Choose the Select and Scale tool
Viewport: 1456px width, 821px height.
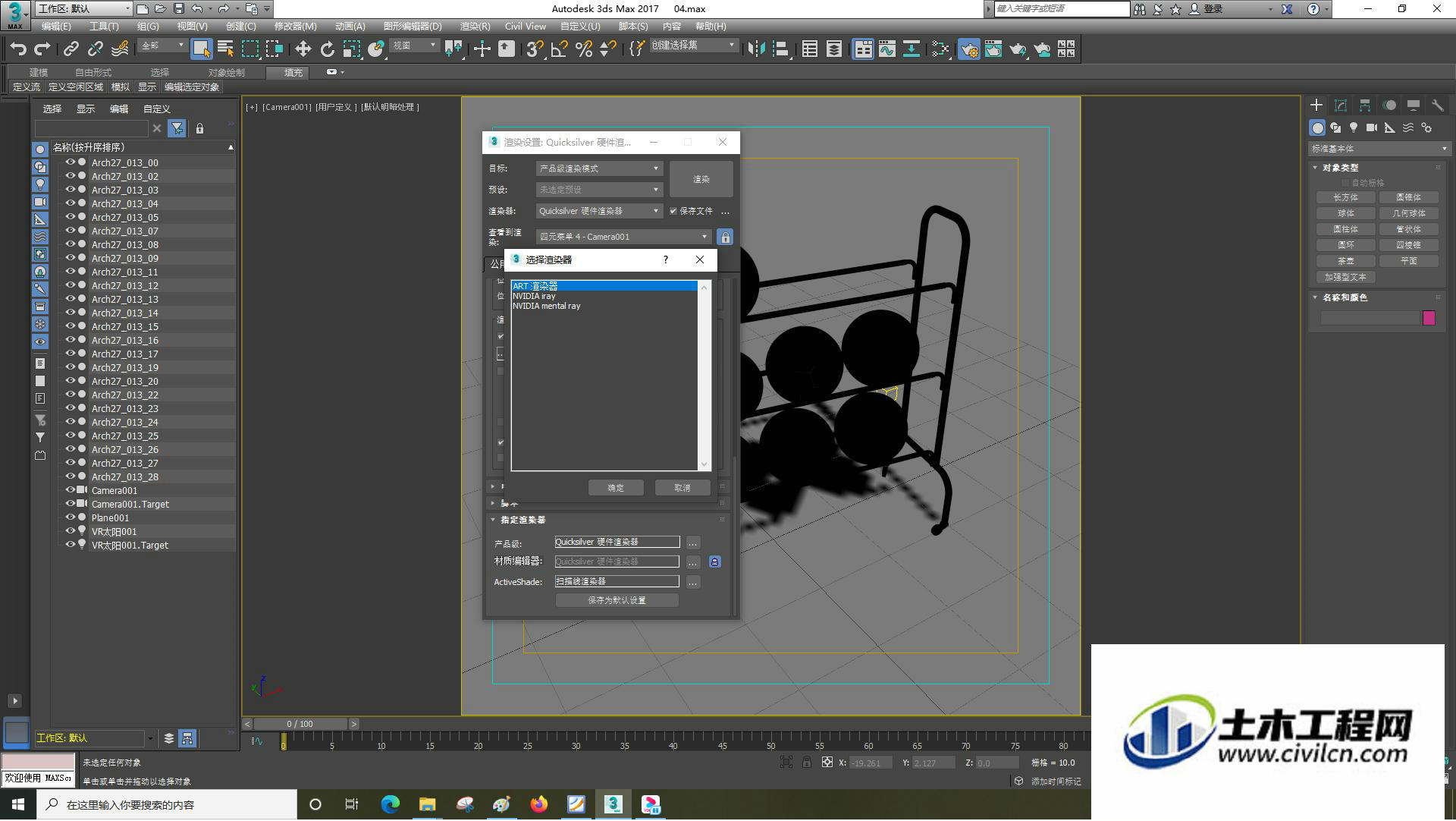(351, 49)
